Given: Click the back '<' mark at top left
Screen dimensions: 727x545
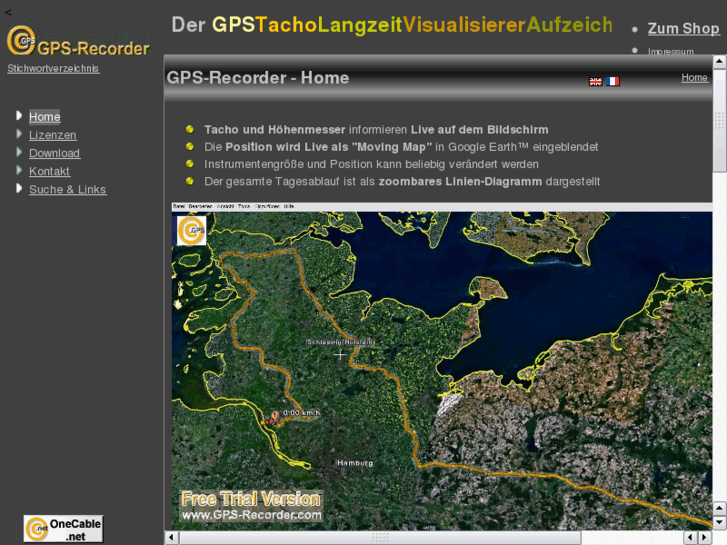Looking at the screenshot, I should click(8, 13).
